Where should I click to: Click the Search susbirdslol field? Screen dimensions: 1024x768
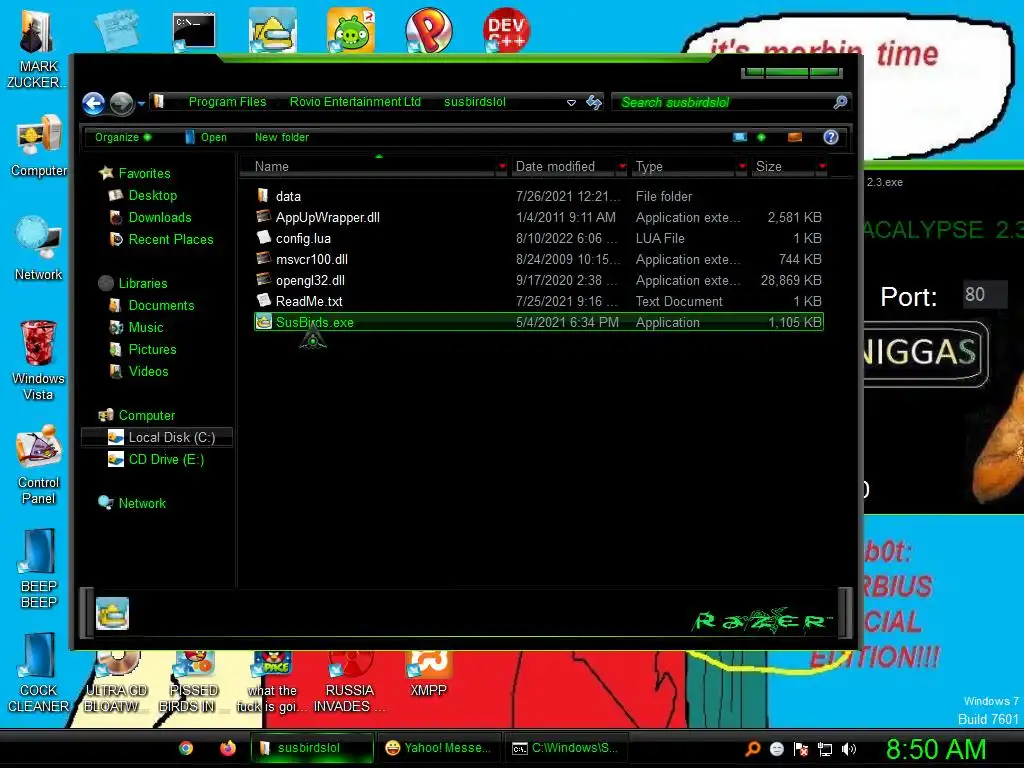click(730, 103)
